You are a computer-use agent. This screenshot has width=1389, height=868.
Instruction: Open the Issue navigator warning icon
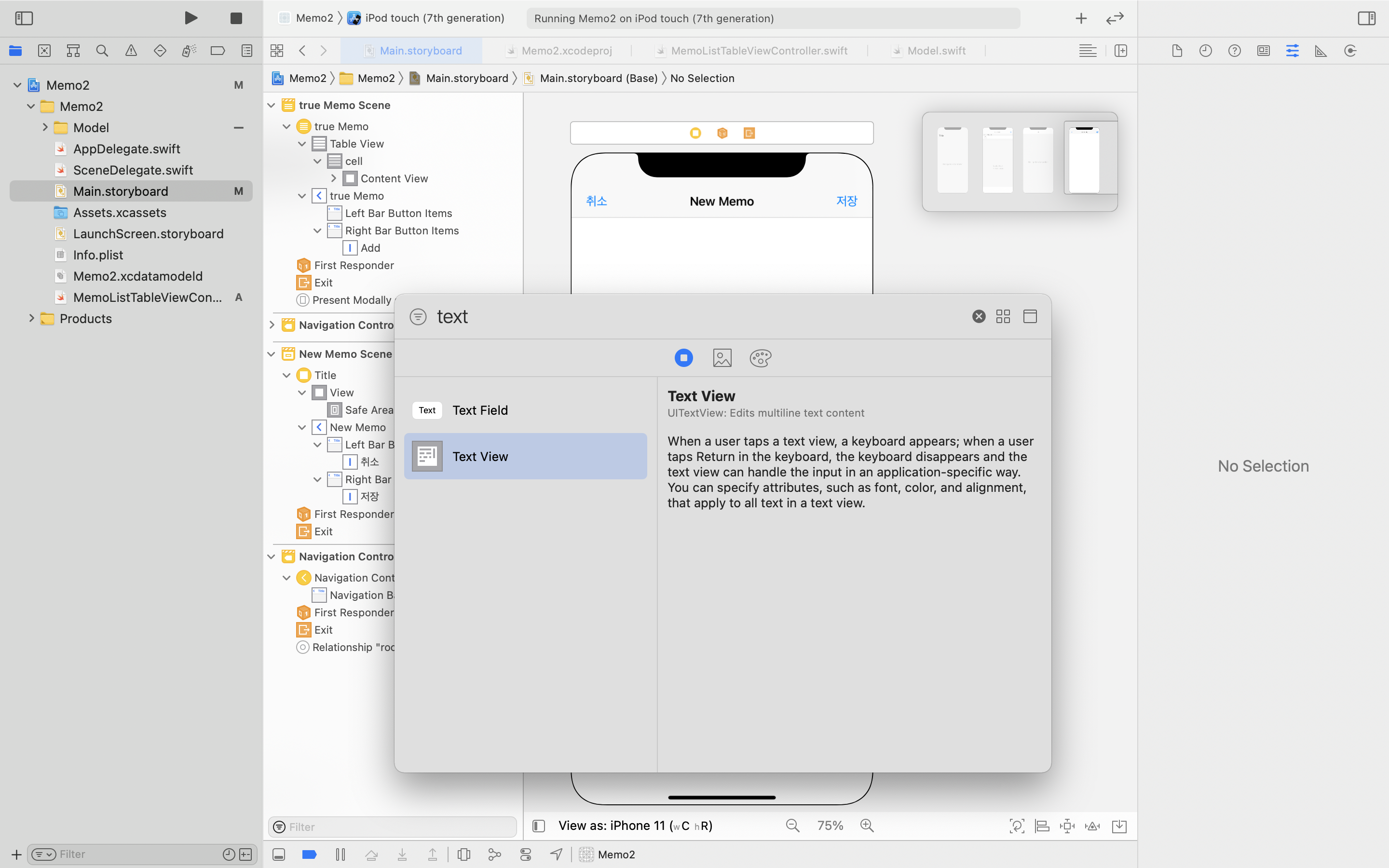click(x=131, y=51)
